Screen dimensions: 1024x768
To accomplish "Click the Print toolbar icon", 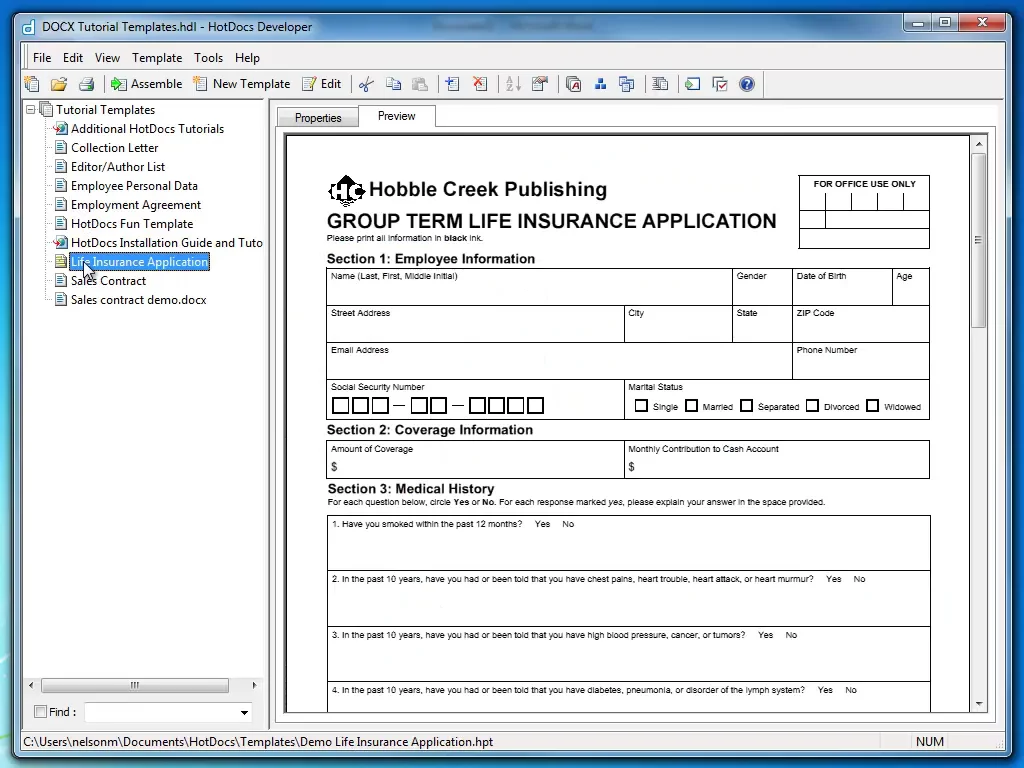I will click(86, 84).
